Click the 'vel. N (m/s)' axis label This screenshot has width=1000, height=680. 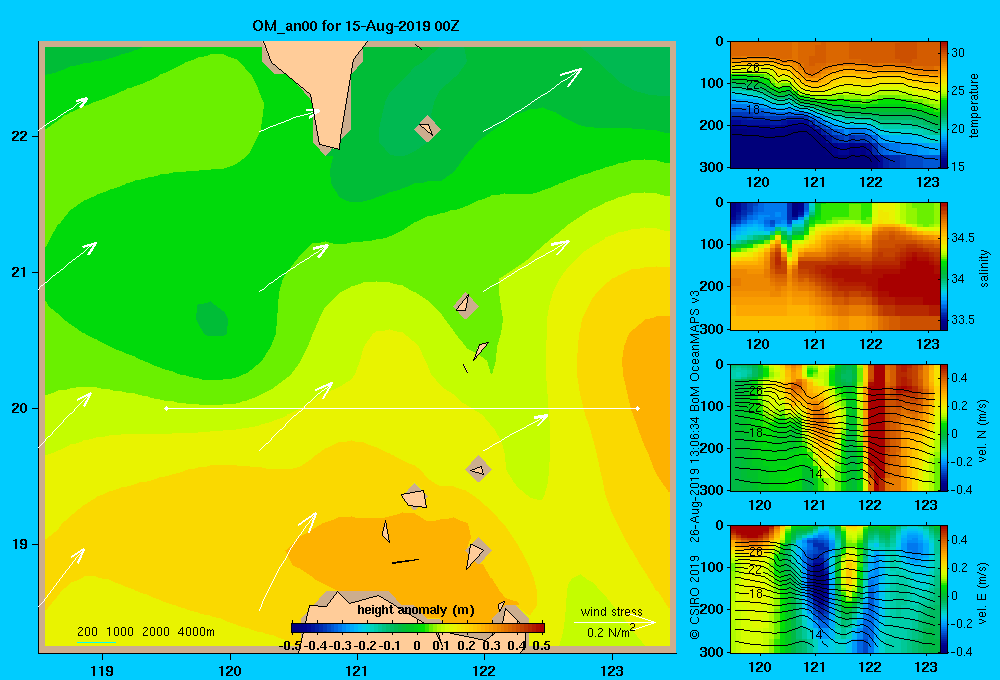pyautogui.click(x=983, y=431)
